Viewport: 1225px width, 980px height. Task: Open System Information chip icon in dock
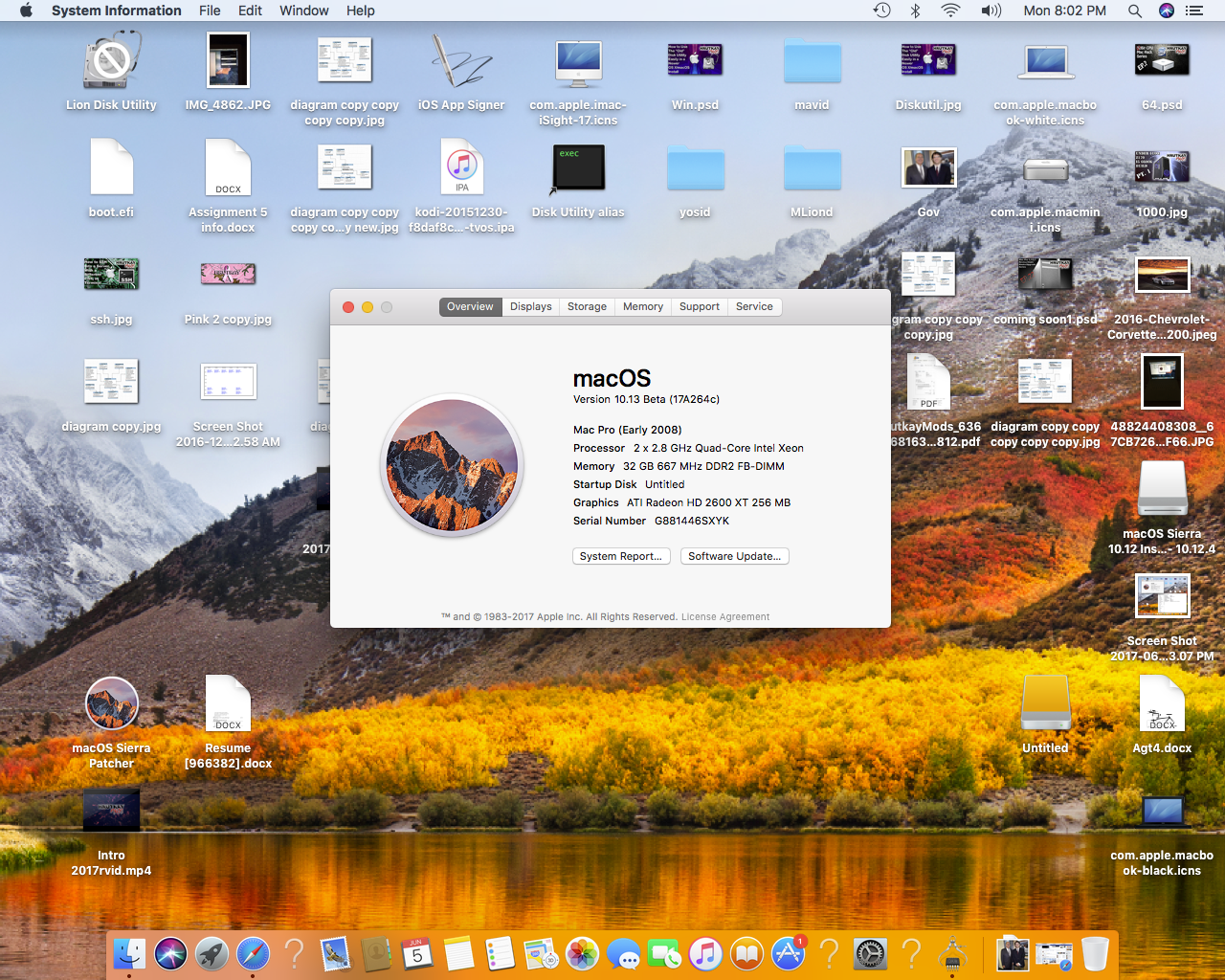pyautogui.click(x=952, y=954)
